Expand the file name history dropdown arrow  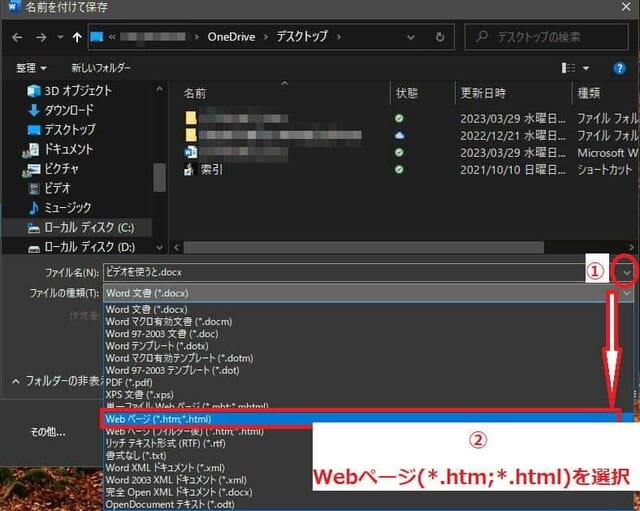626,272
